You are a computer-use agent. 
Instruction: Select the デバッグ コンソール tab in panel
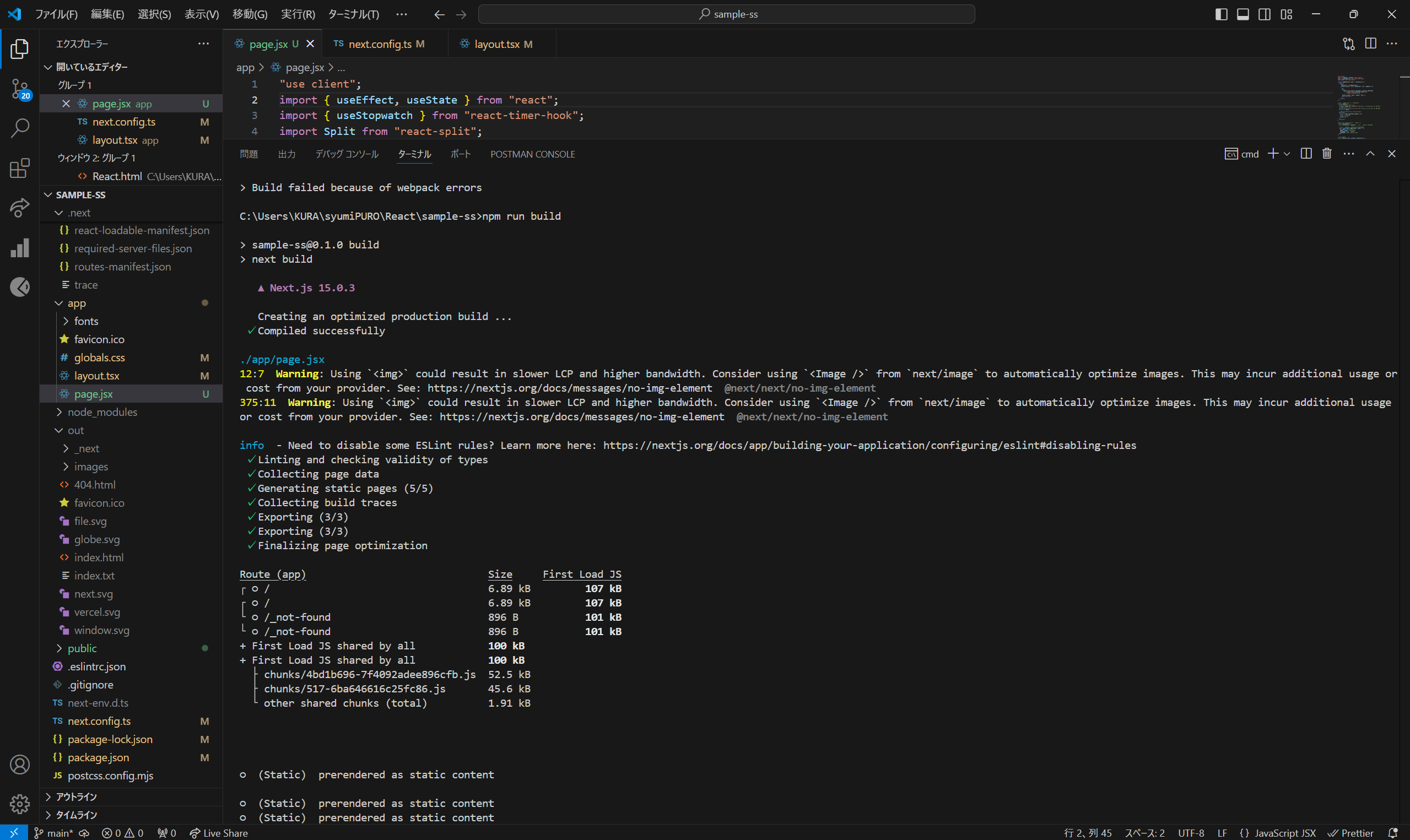(x=347, y=154)
